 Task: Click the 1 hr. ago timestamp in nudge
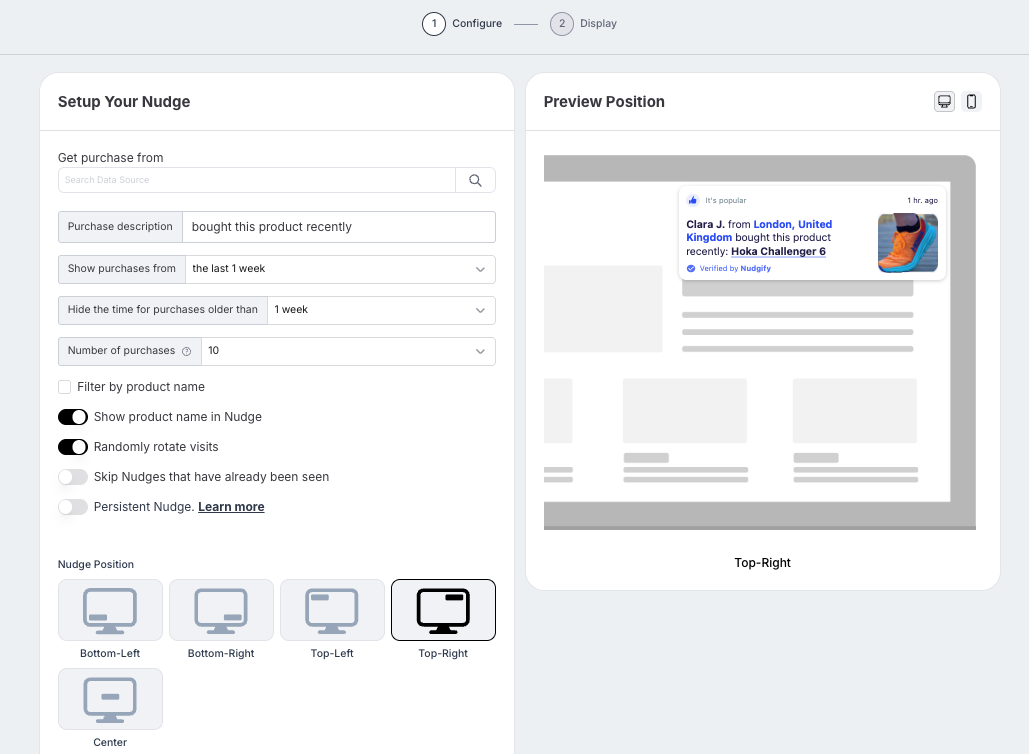[x=923, y=200]
